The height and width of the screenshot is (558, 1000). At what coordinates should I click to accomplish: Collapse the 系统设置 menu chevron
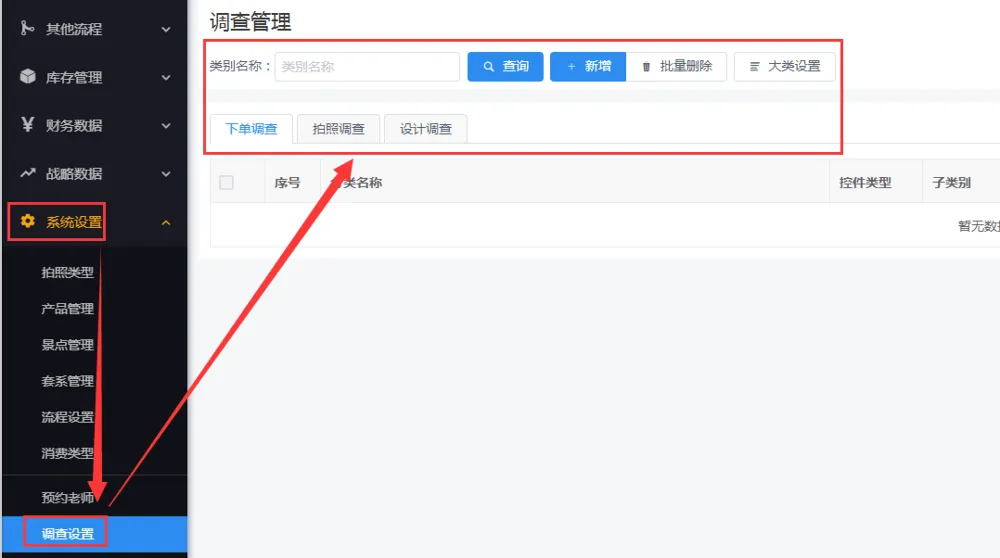click(166, 222)
